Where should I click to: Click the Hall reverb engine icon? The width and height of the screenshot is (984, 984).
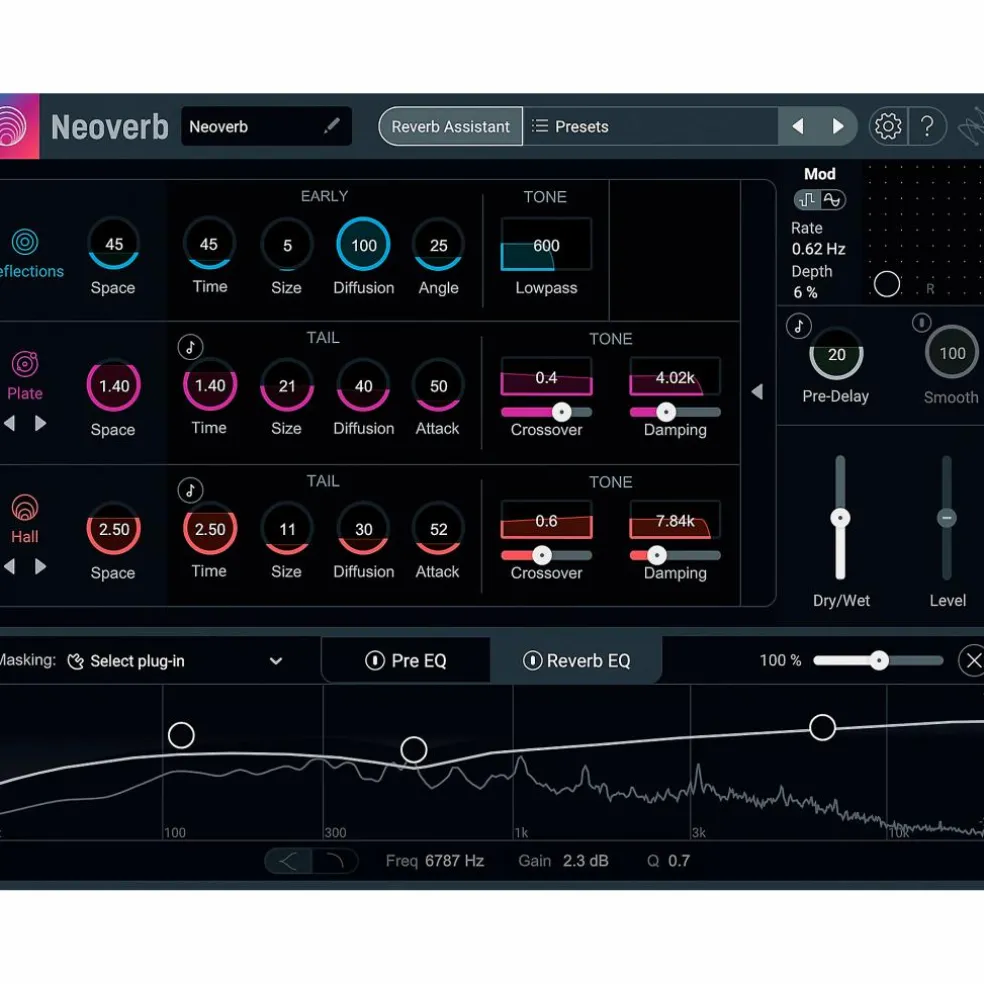pyautogui.click(x=25, y=507)
